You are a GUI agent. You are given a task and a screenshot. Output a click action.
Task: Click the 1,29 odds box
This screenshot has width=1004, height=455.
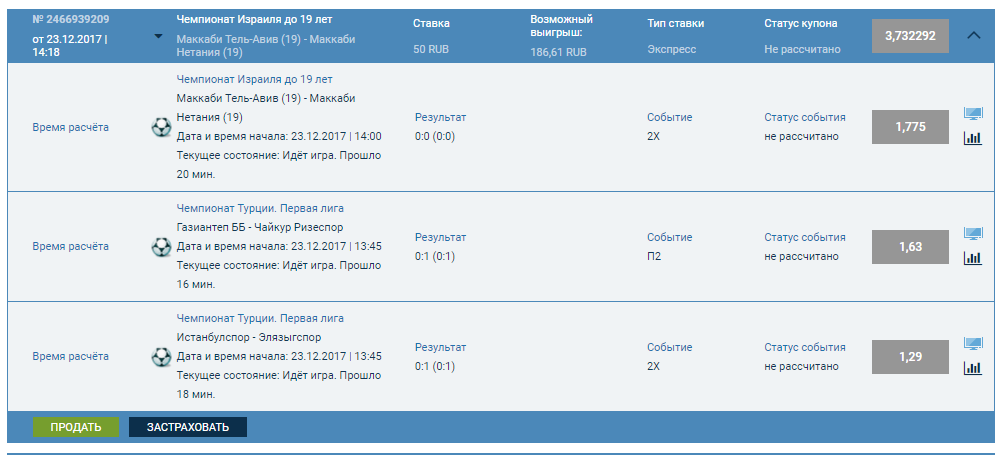910,356
